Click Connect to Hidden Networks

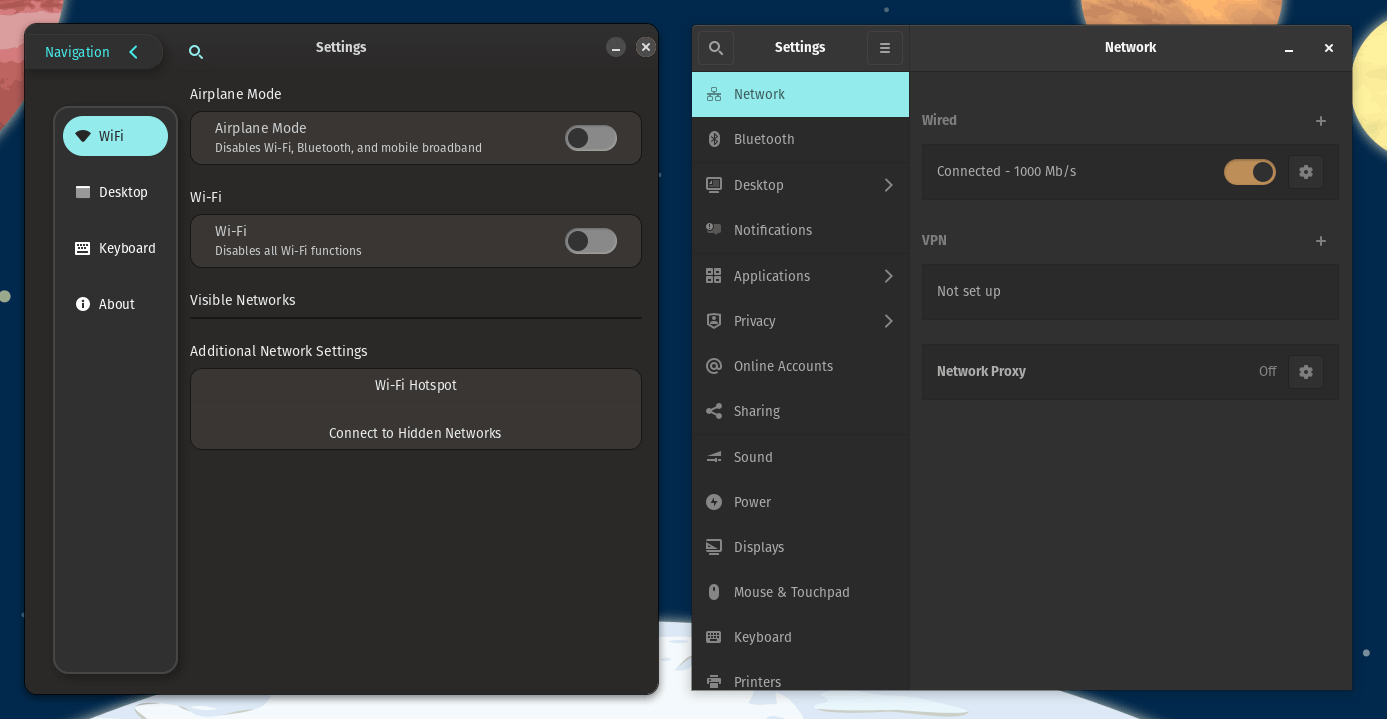tap(415, 433)
